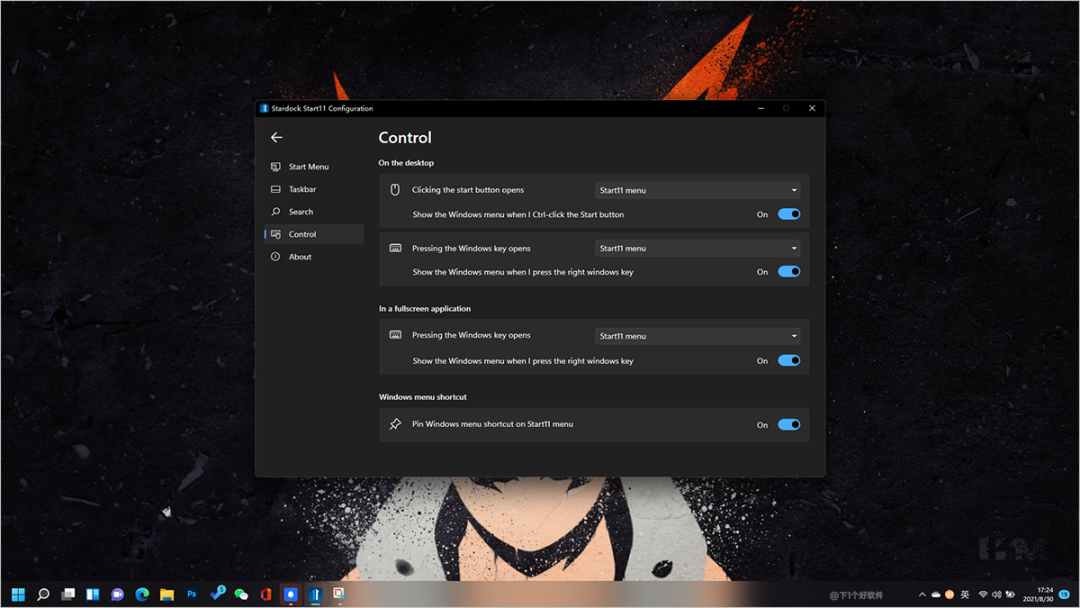Show hidden system tray icons chevron
This screenshot has height=608, width=1080.
pyautogui.click(x=922, y=594)
